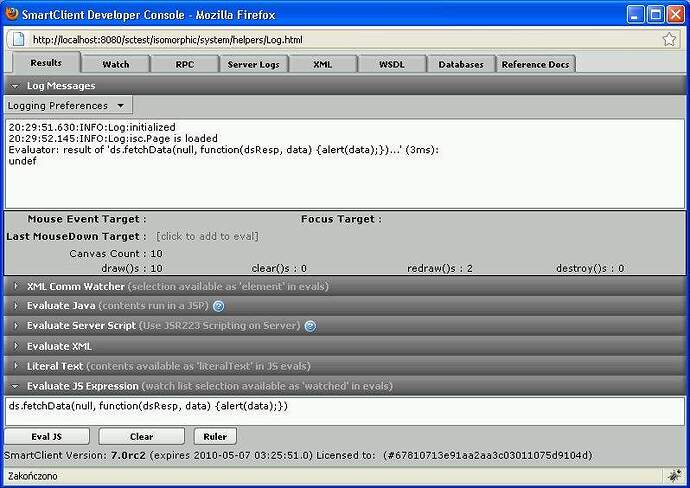Click the Firefox logo in title bar
Screen dimensions: 690x488
pos(11,14)
